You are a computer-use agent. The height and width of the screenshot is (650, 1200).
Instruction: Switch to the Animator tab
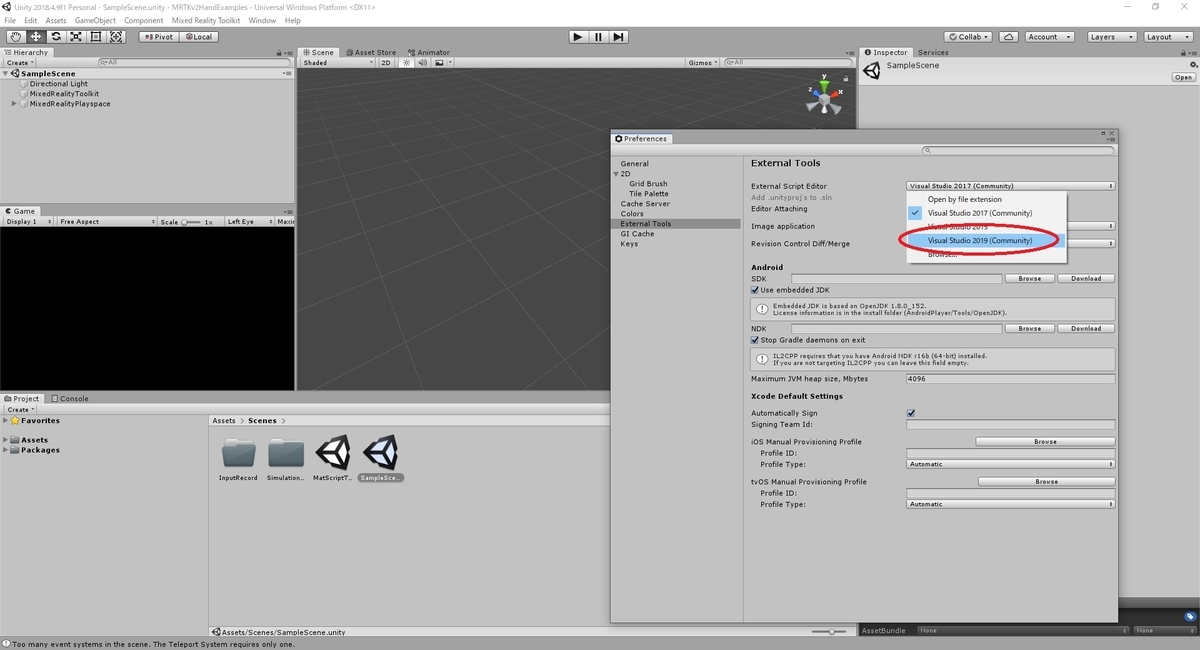[429, 52]
